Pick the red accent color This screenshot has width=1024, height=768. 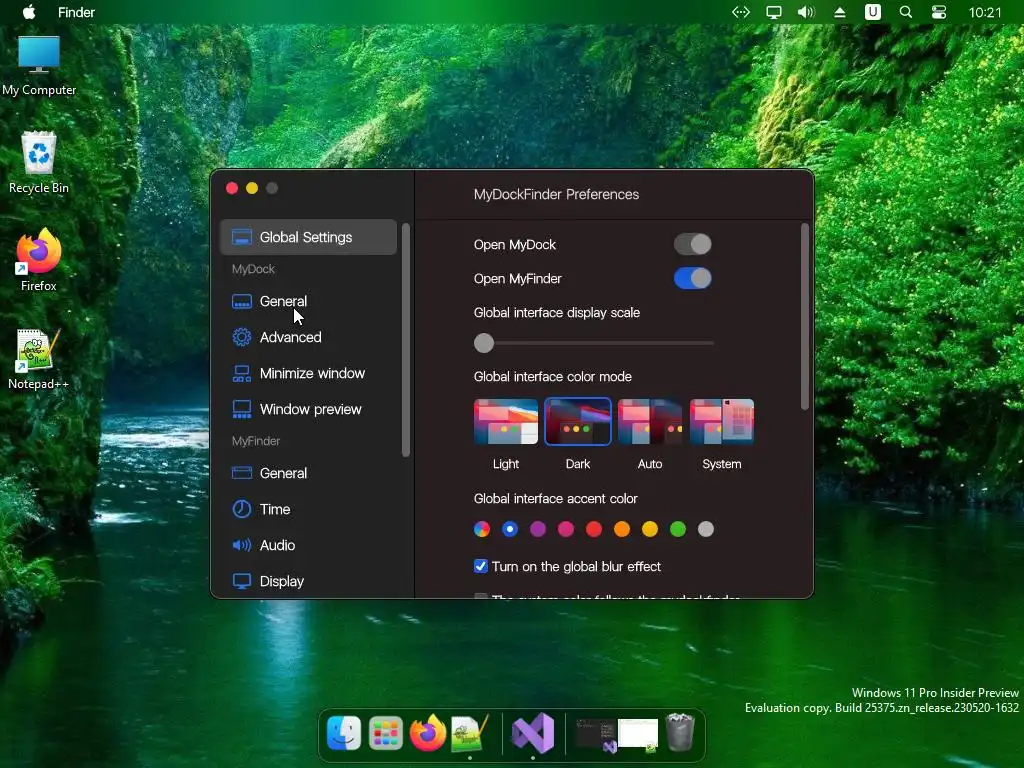pyautogui.click(x=594, y=529)
